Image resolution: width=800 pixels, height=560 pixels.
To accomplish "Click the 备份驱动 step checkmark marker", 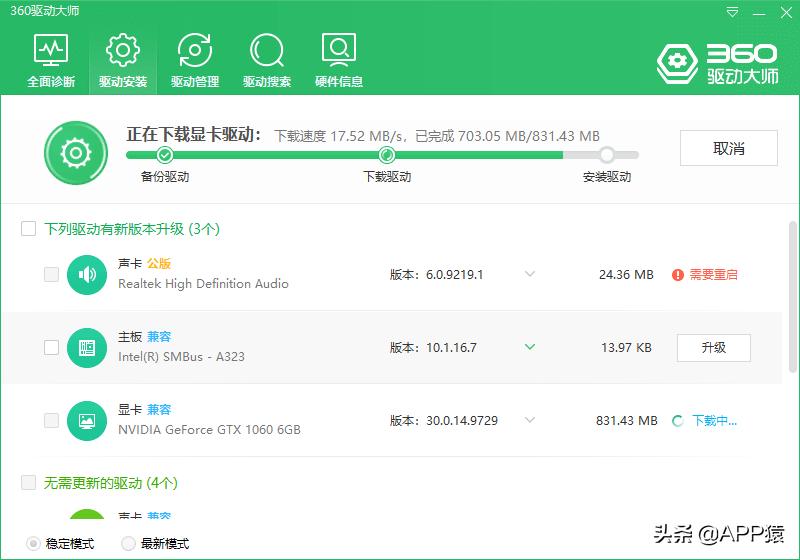I will click(164, 155).
